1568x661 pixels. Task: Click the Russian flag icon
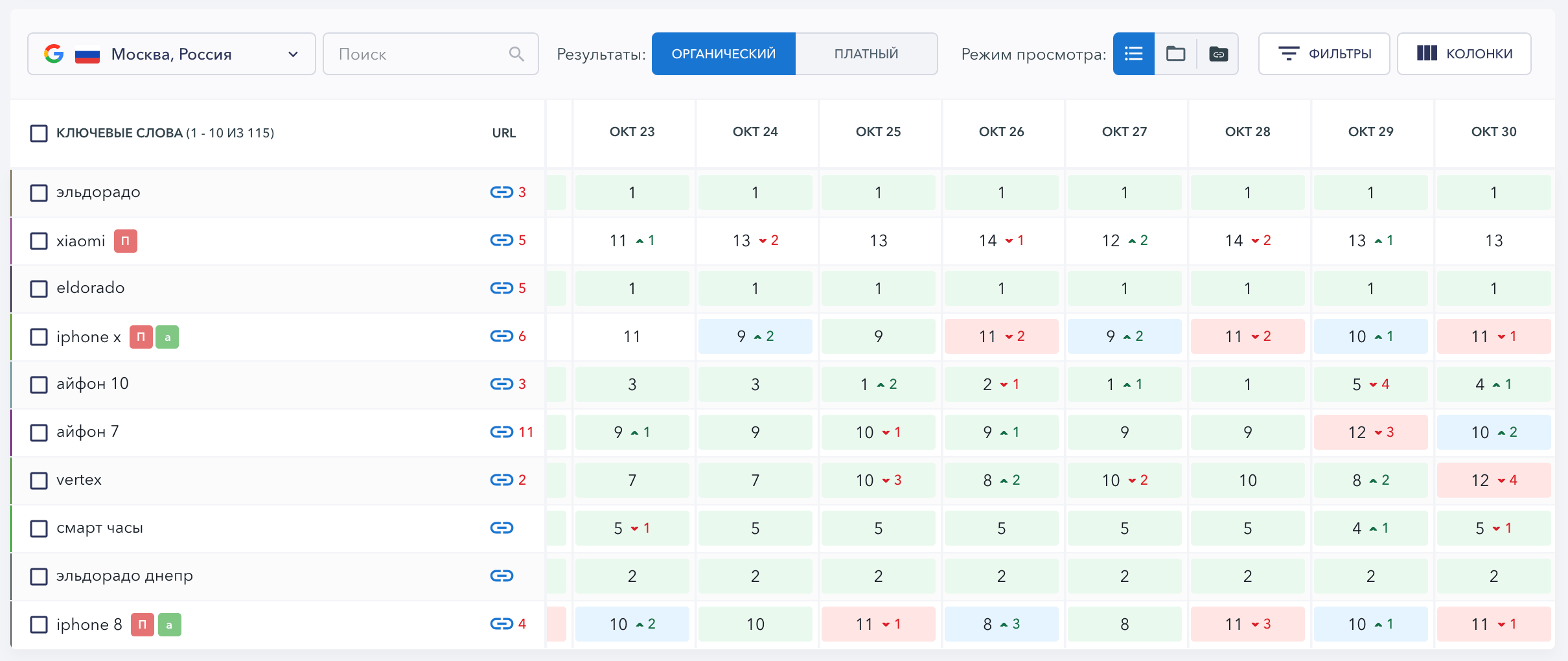click(x=87, y=54)
